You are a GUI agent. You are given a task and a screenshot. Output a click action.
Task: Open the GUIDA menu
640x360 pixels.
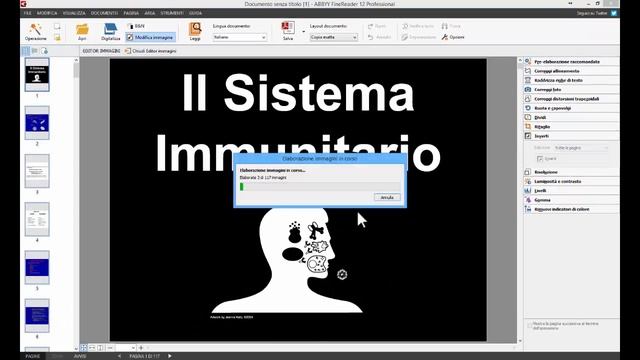point(195,13)
